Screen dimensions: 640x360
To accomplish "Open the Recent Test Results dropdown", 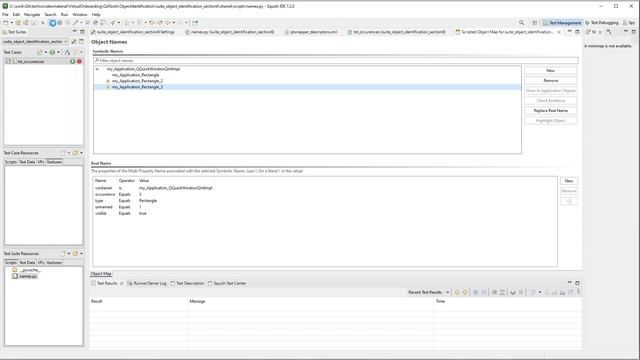I will point(448,292).
